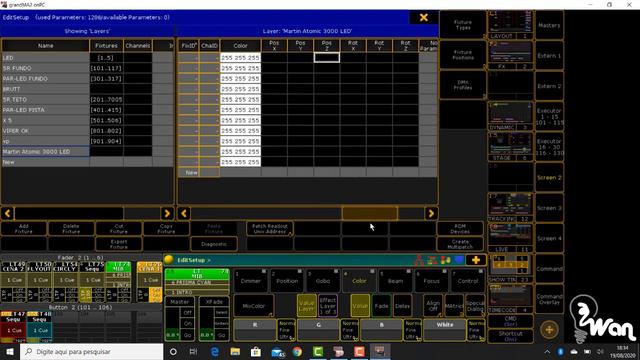Open the Align Off dropdown
The height and width of the screenshot is (360, 640).
click(x=433, y=306)
